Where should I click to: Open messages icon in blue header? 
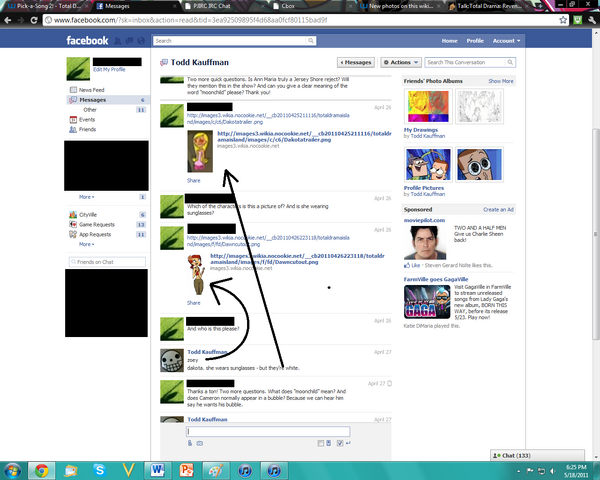tap(129, 41)
